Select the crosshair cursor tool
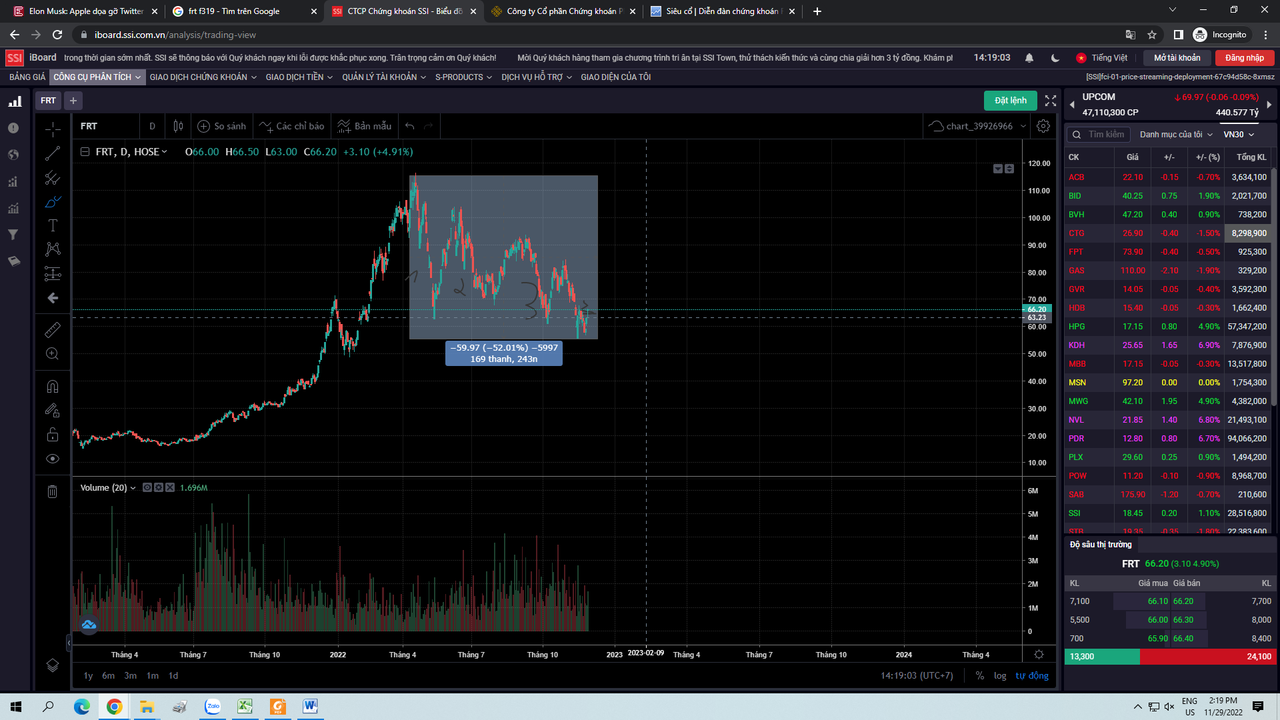This screenshot has width=1280, height=720. pos(52,129)
